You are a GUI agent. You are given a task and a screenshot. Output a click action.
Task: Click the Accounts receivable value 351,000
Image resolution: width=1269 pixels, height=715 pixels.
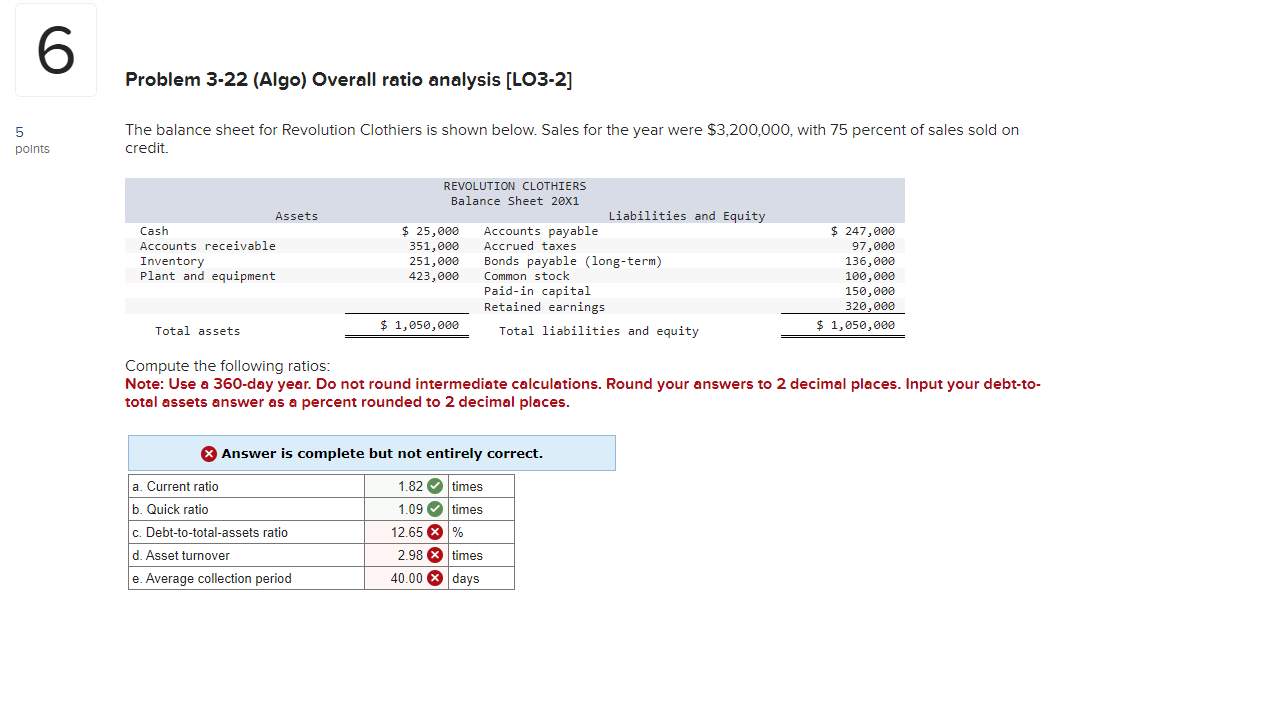tap(434, 246)
